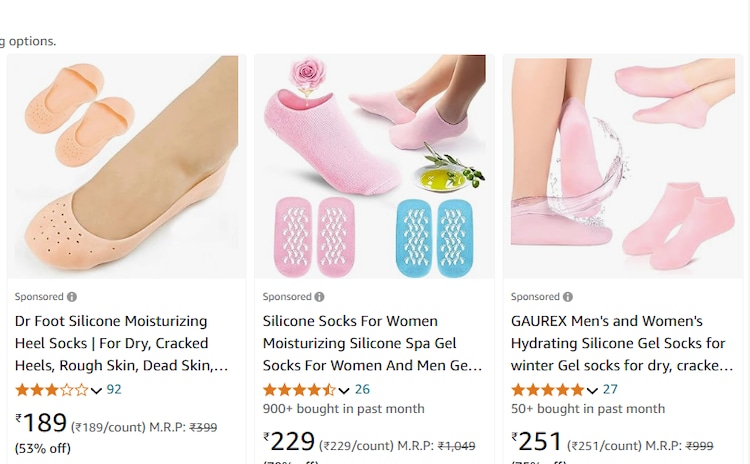750x464 pixels.
Task: Click the five-star rating of GAUREX gel socks
Action: [x=547, y=390]
